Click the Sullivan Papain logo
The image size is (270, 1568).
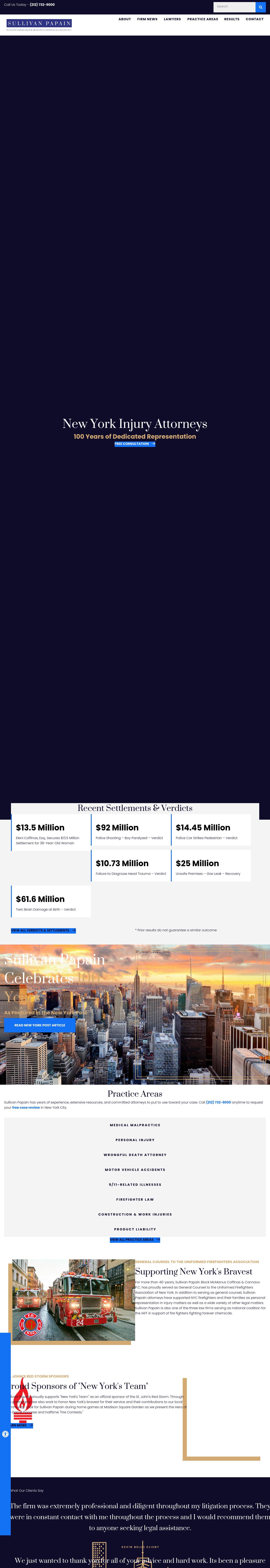[x=39, y=24]
